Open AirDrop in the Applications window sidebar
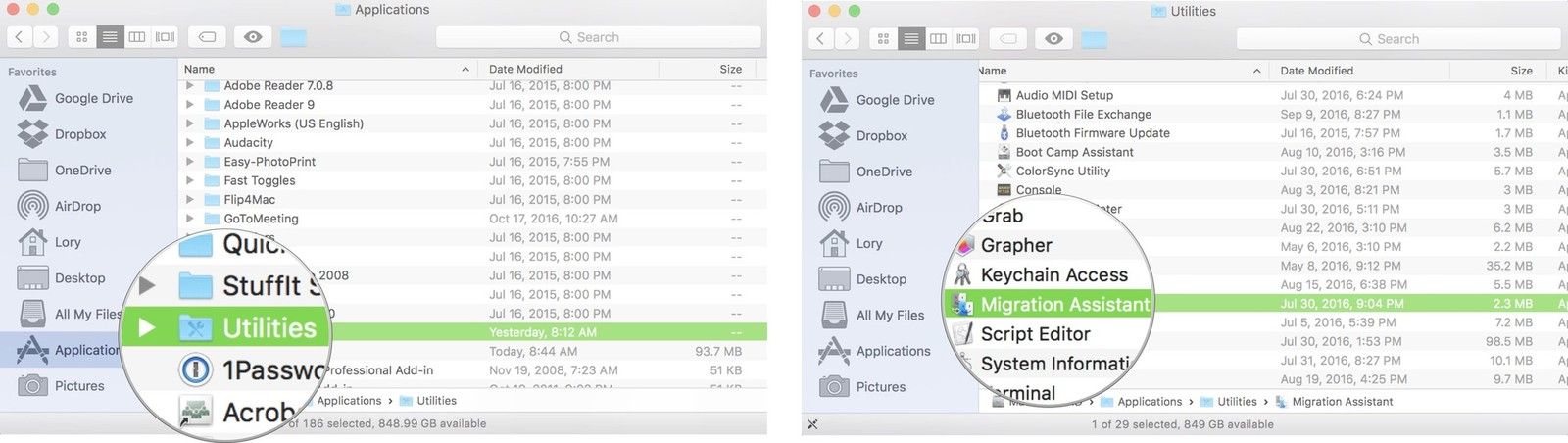 (77, 206)
